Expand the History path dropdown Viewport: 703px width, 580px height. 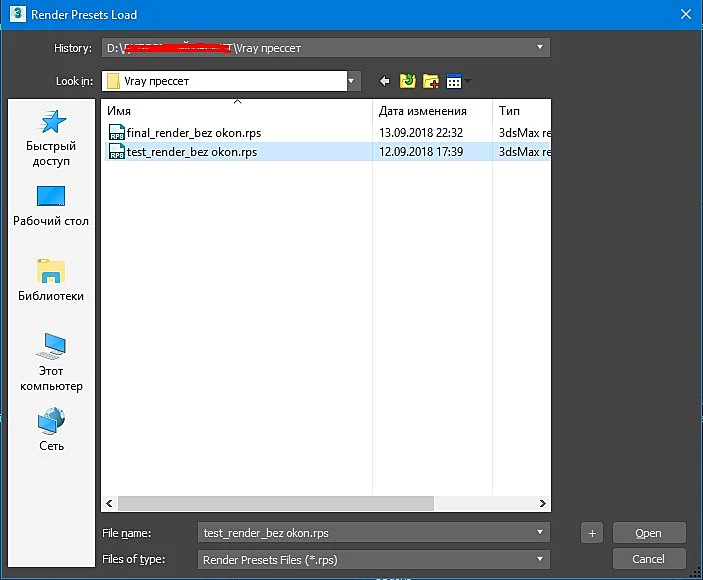(540, 48)
